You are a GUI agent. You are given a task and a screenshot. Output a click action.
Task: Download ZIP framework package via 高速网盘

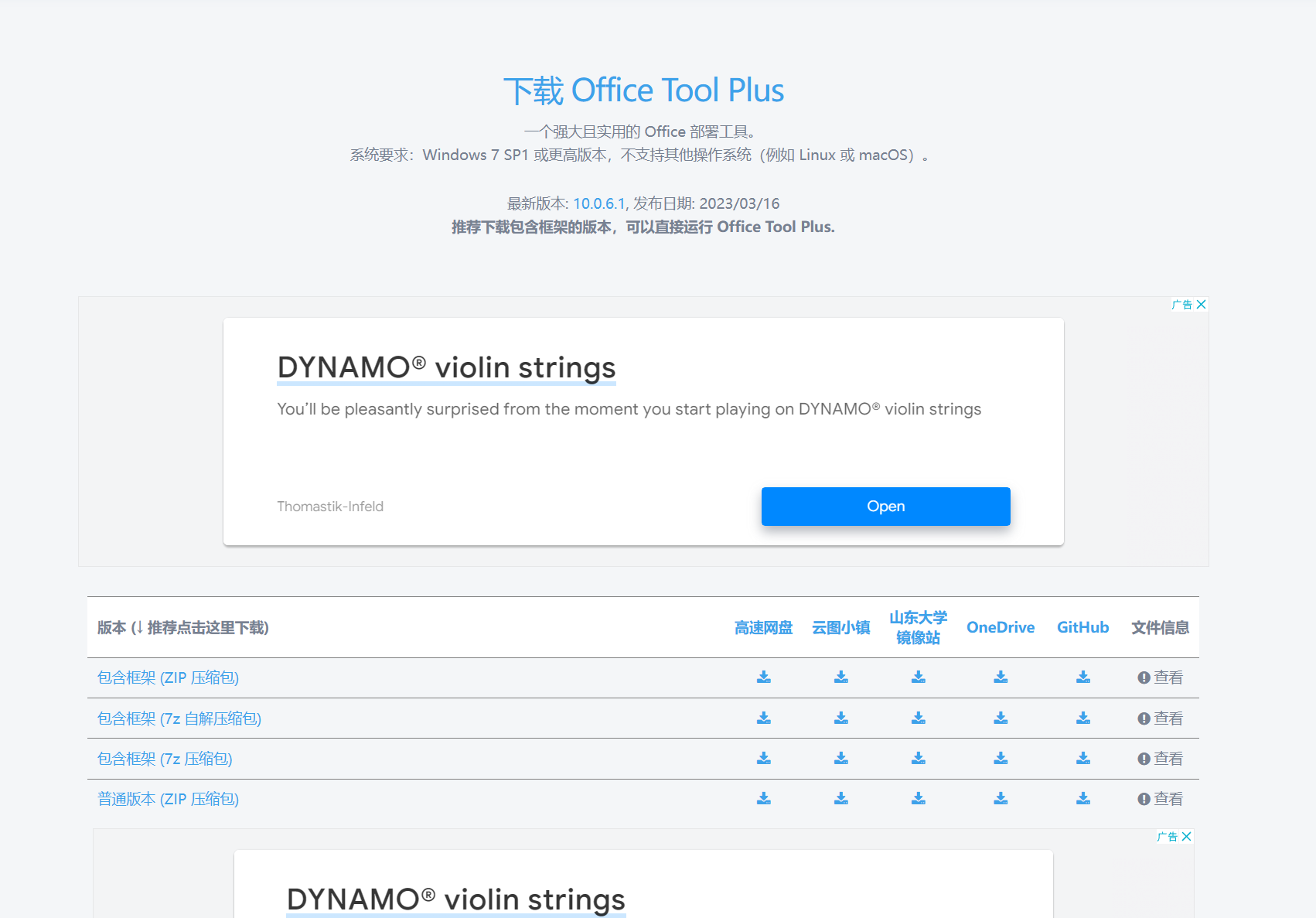pyautogui.click(x=764, y=677)
